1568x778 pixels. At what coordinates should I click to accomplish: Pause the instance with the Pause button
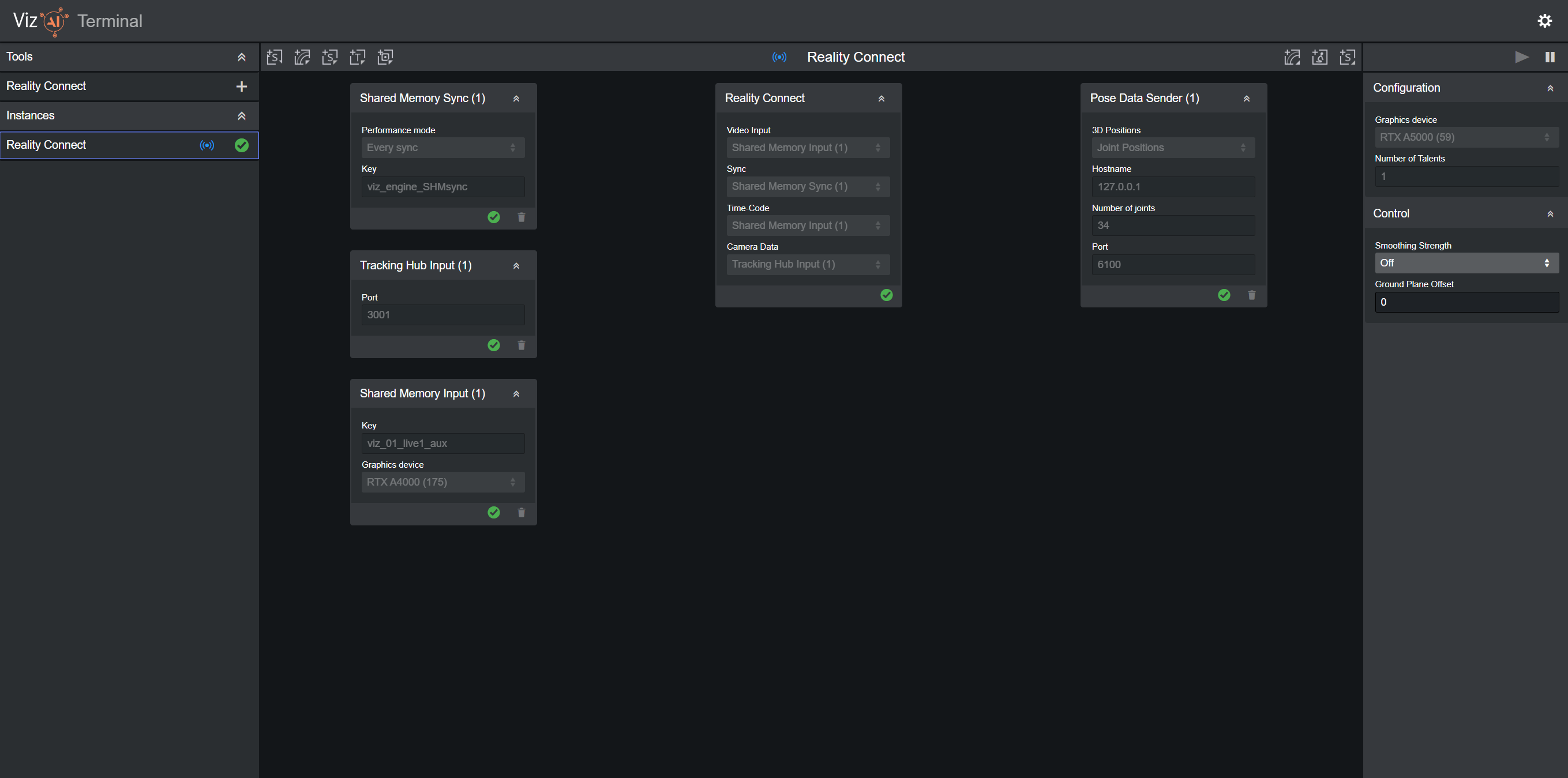pos(1550,57)
